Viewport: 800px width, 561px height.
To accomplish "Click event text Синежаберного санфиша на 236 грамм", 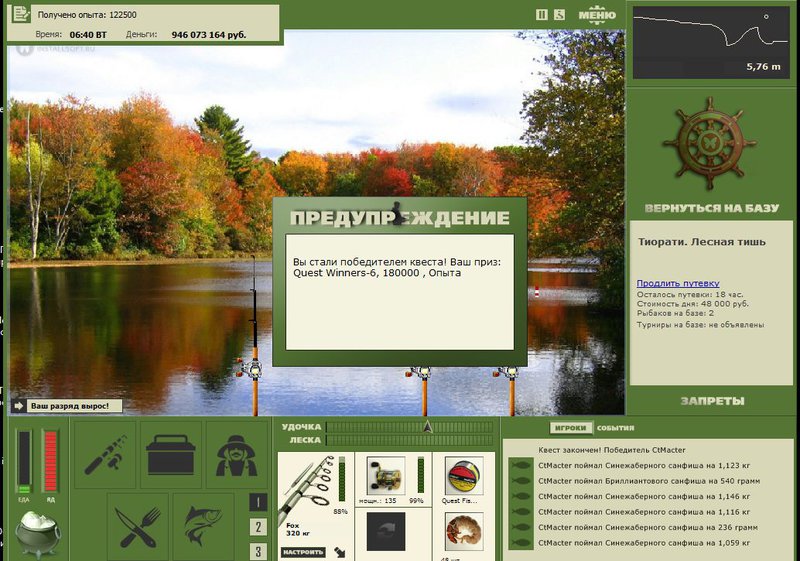I will (681, 527).
